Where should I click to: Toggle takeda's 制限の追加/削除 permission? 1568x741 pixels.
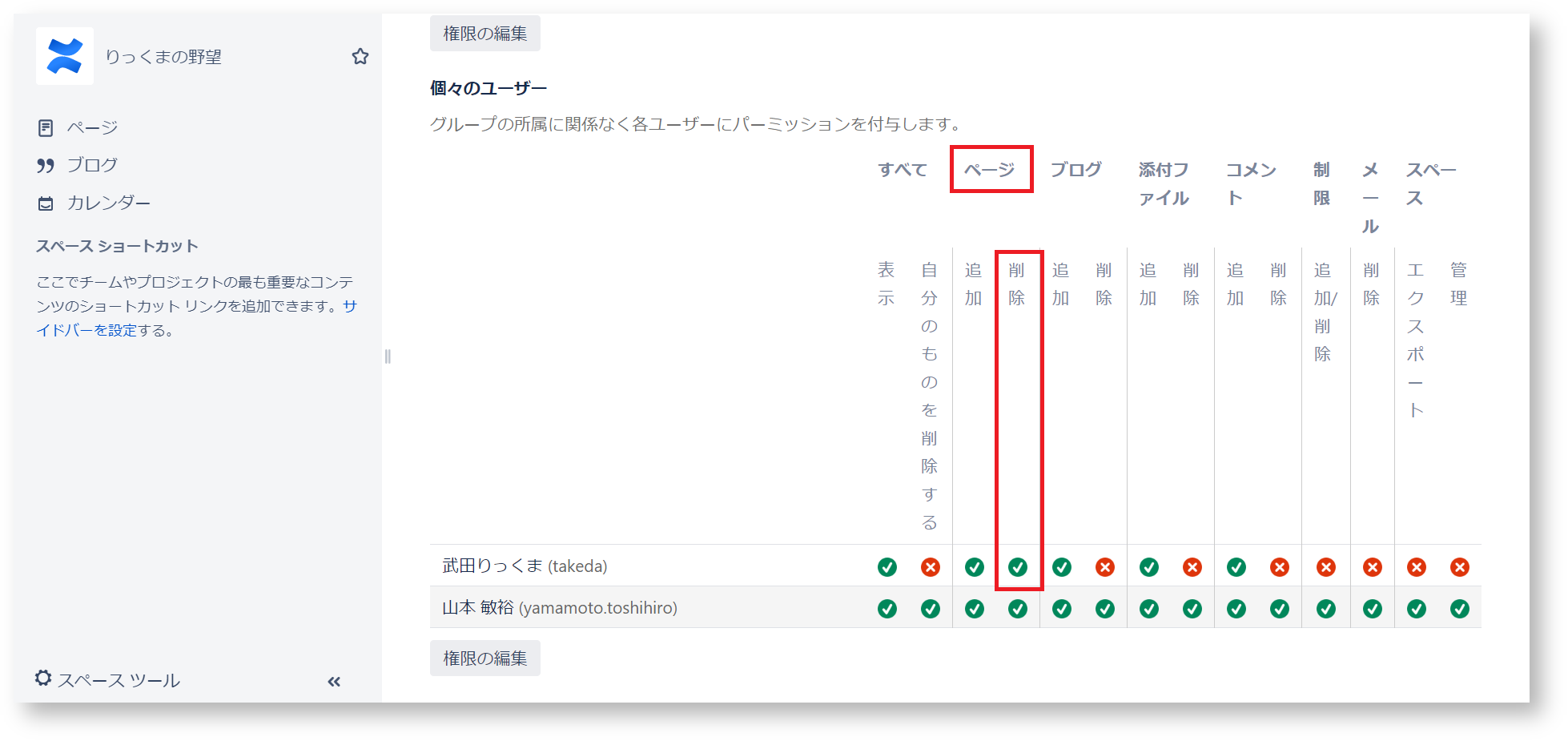tap(1325, 567)
